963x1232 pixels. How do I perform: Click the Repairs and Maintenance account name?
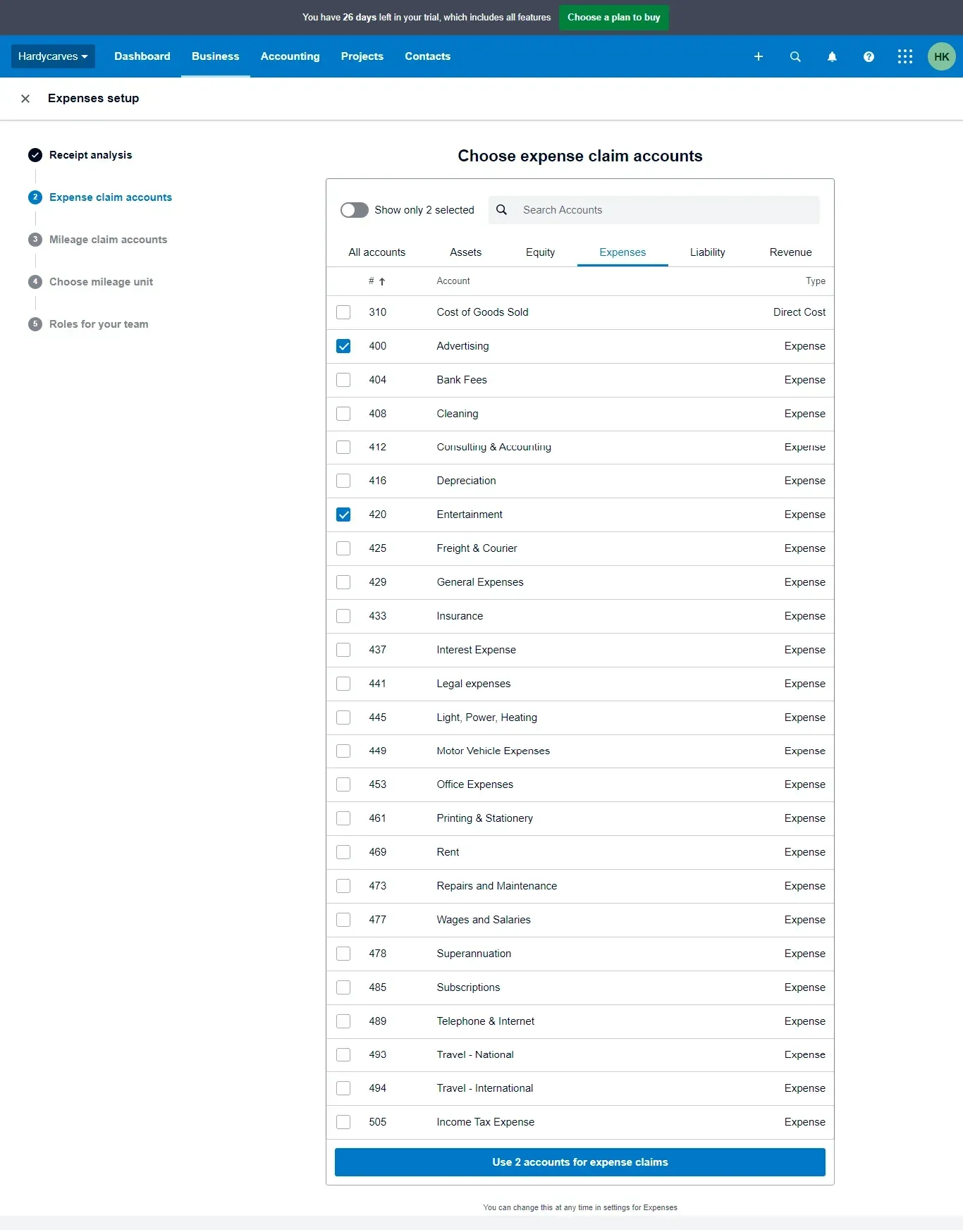coord(497,886)
